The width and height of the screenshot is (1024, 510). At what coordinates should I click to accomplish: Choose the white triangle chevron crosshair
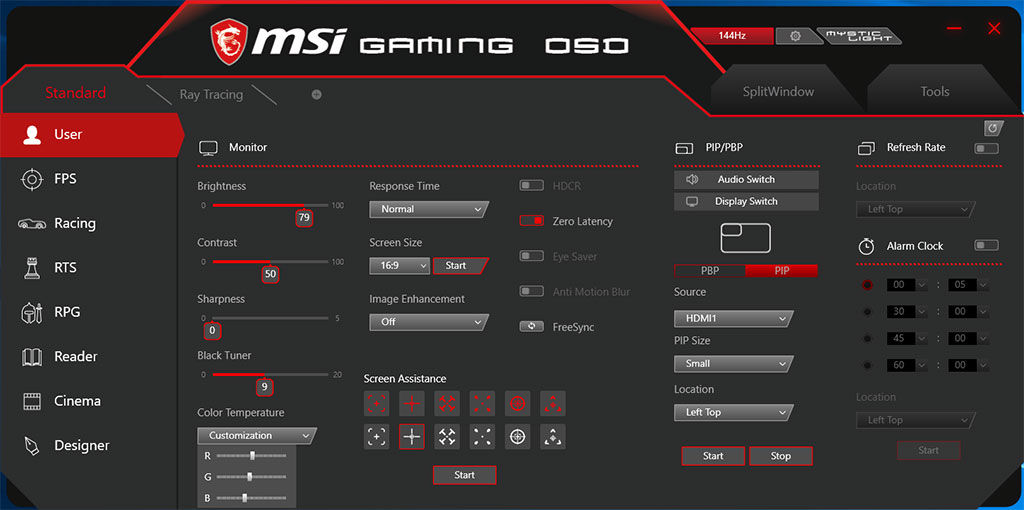pyautogui.click(x=552, y=437)
